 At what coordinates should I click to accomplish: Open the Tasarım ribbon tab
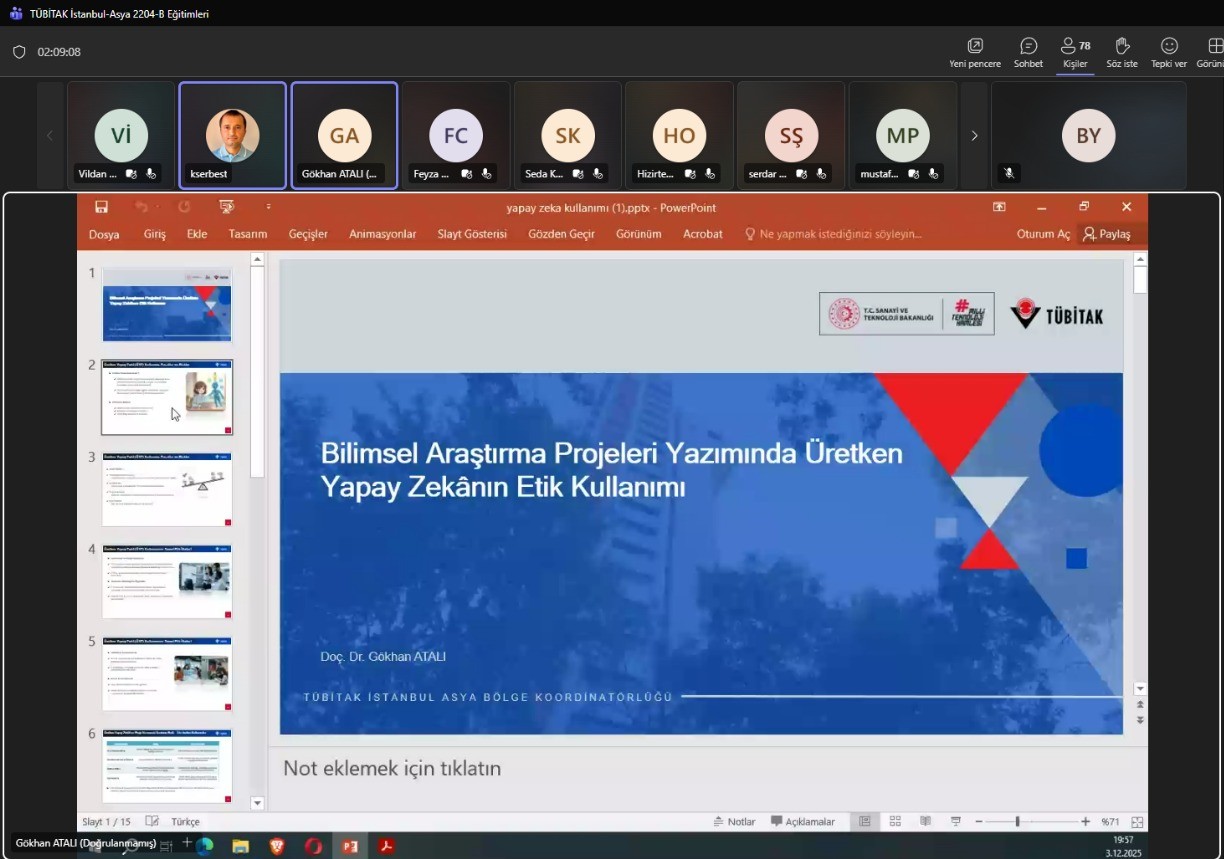[x=247, y=234]
